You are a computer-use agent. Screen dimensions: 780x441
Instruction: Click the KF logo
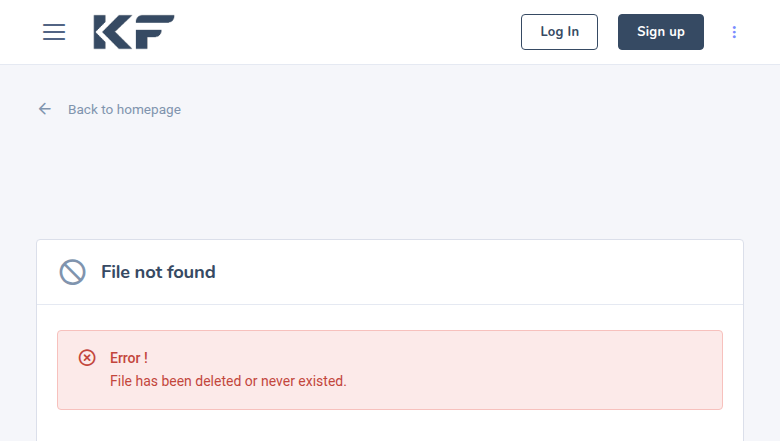pyautogui.click(x=134, y=32)
